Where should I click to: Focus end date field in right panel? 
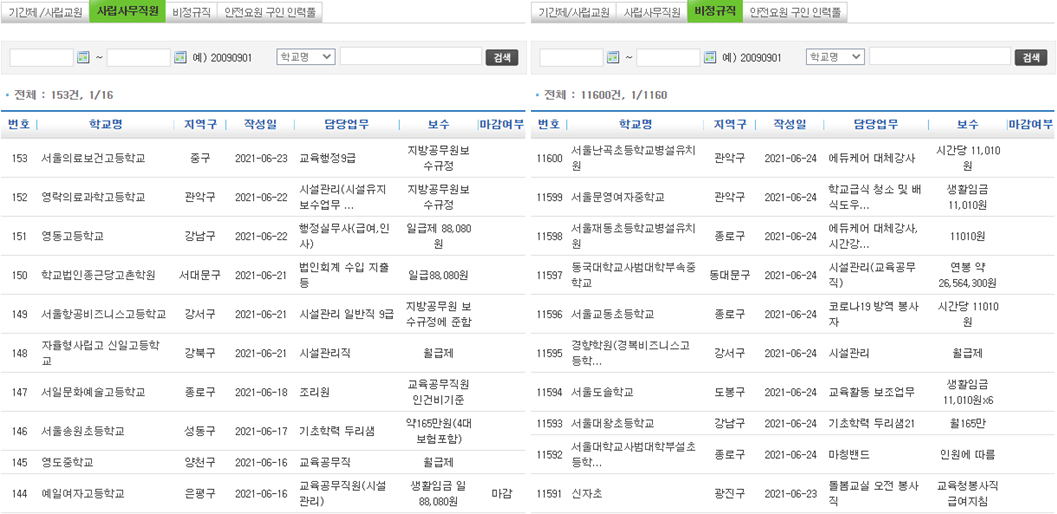tap(668, 57)
